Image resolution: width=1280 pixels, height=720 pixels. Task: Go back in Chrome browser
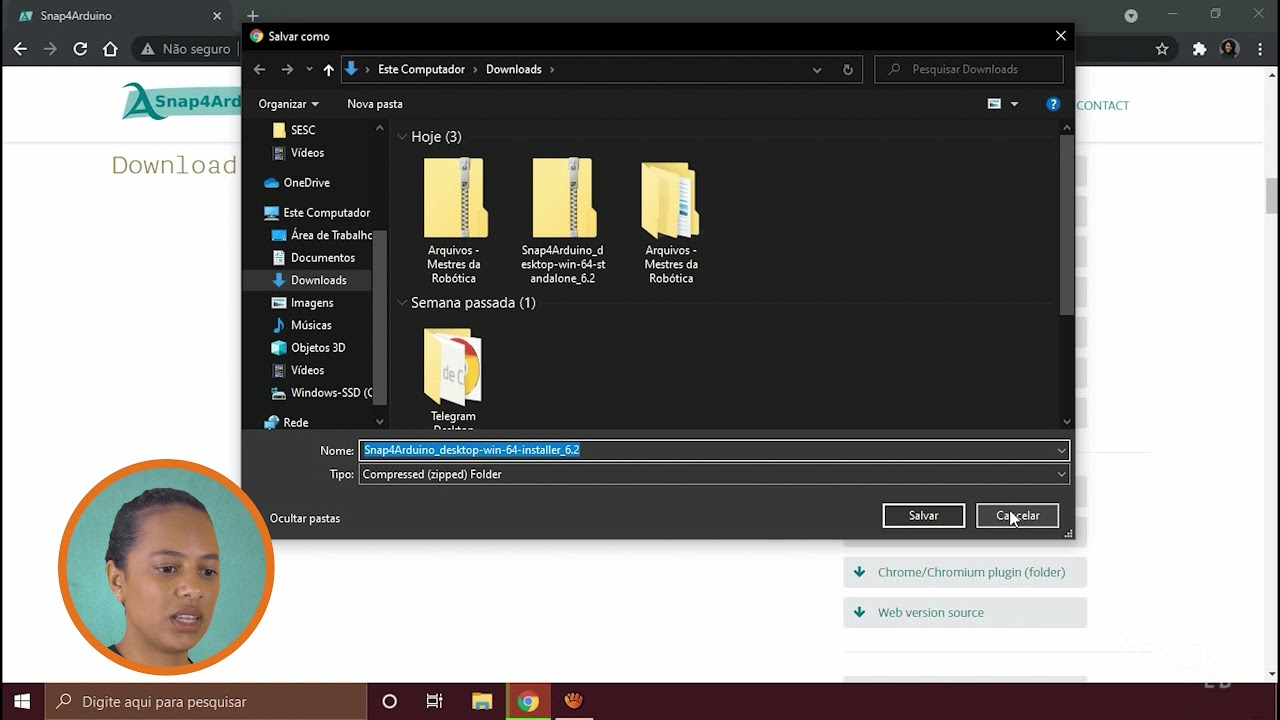pos(20,49)
